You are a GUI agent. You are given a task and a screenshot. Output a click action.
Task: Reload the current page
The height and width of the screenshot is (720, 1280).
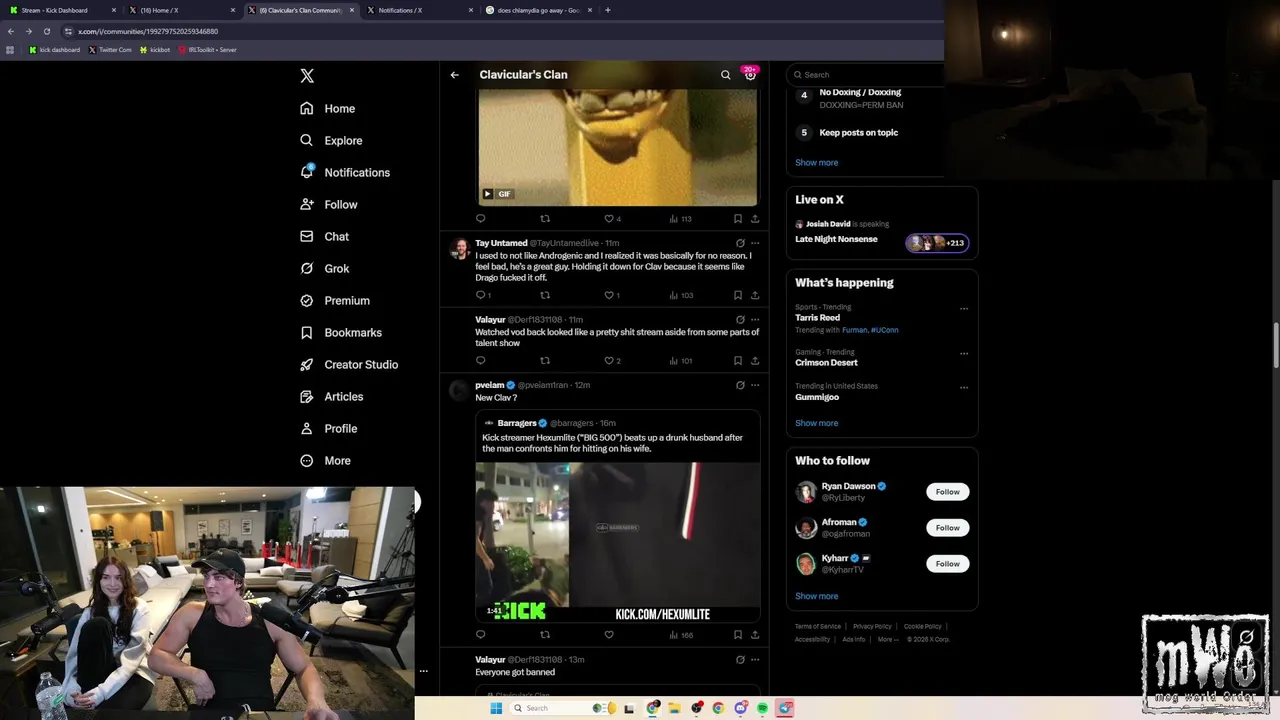(x=47, y=31)
